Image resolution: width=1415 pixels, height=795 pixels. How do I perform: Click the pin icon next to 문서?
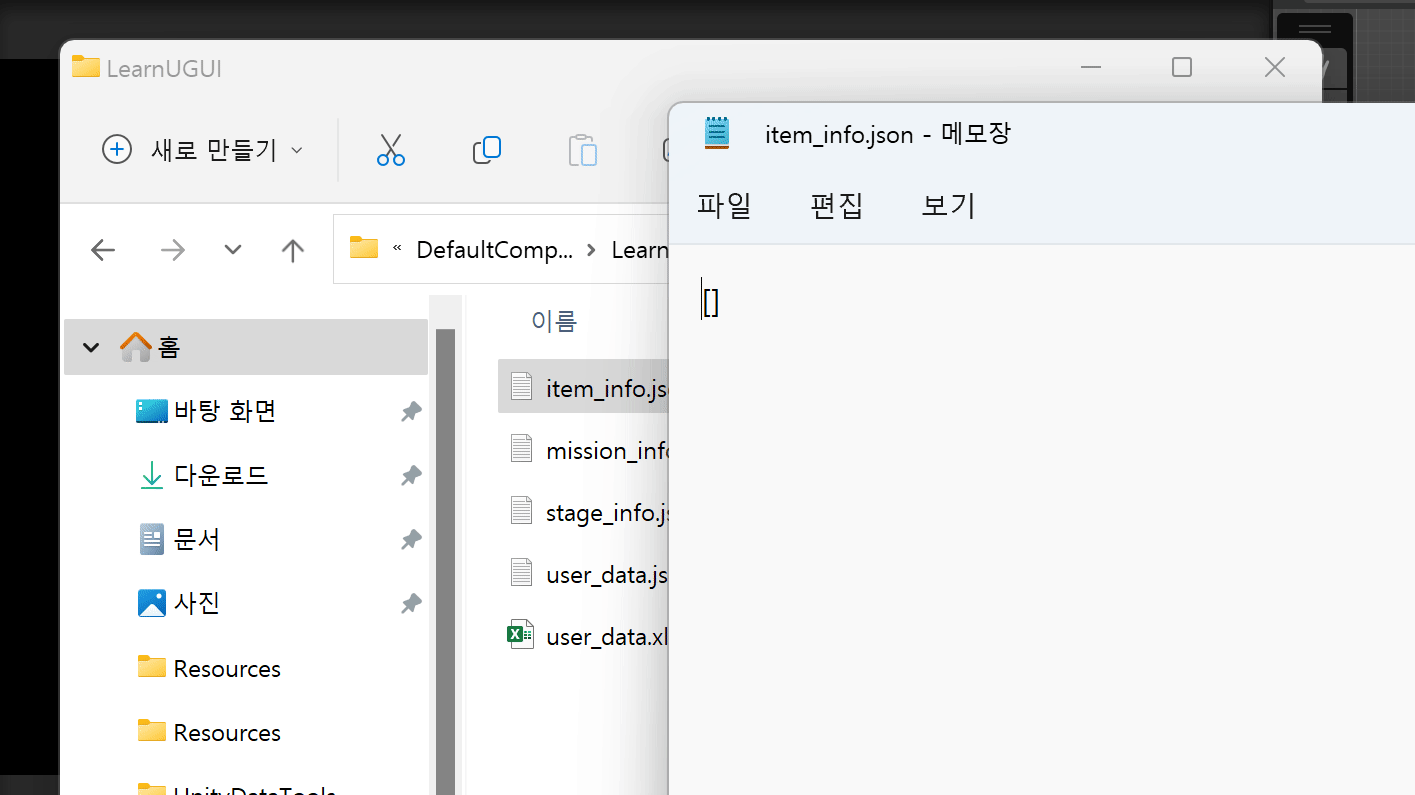(x=411, y=540)
